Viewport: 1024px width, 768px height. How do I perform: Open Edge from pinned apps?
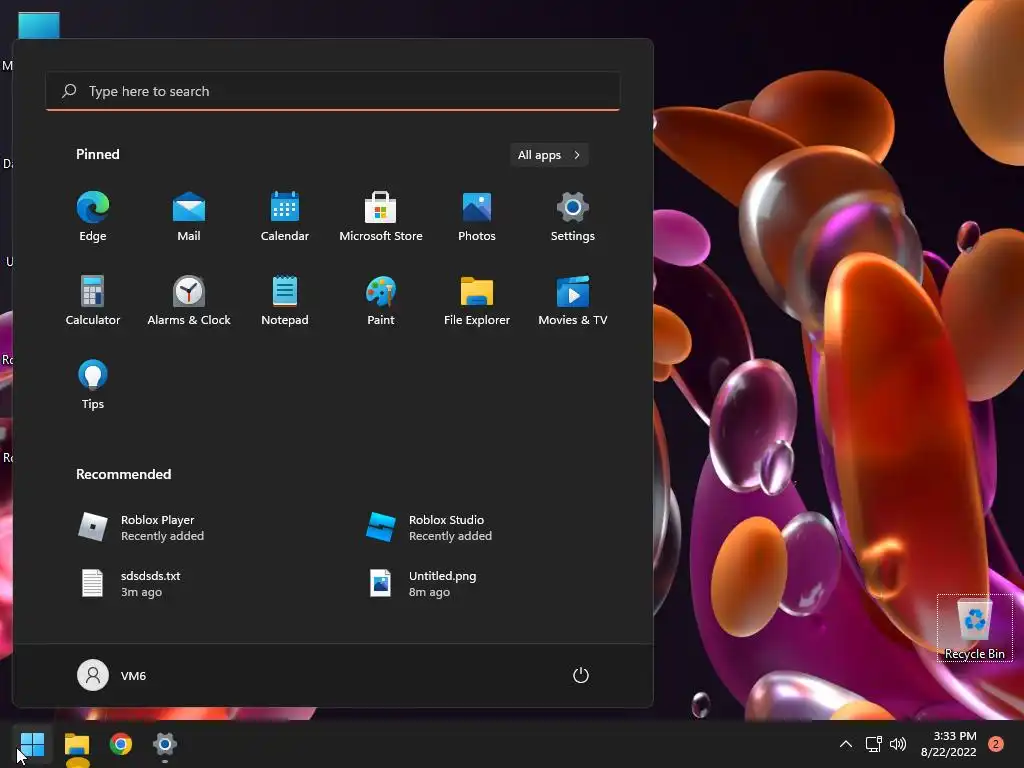point(93,217)
